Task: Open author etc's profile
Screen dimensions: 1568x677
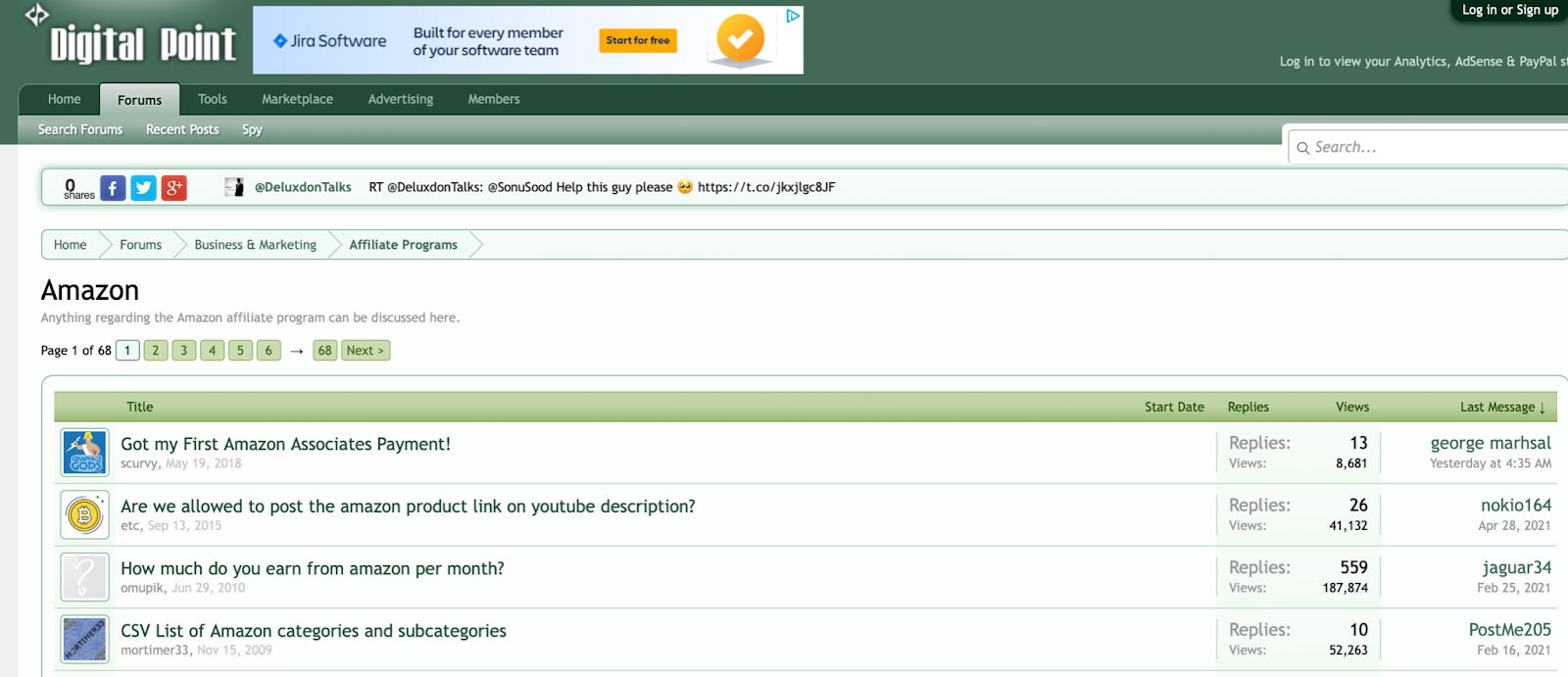Action: click(x=130, y=526)
